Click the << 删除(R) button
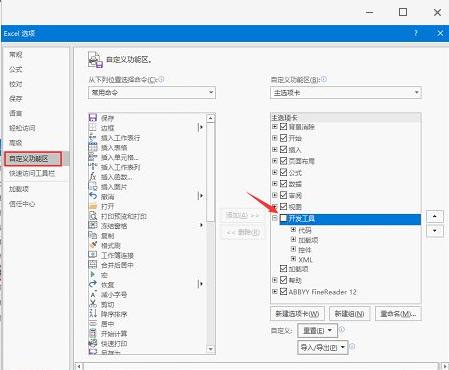 point(243,232)
